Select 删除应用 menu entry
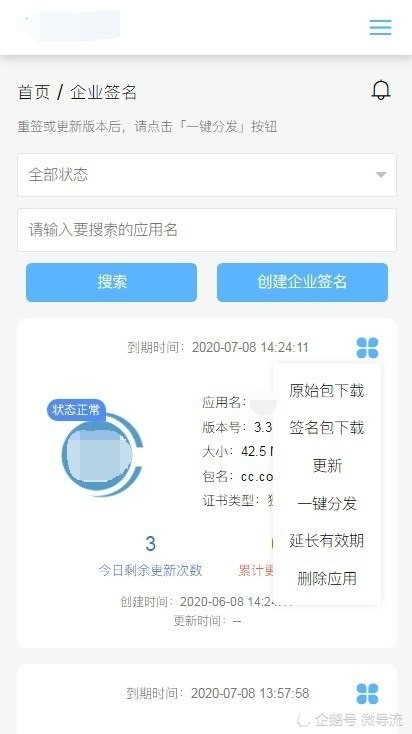412x734 pixels. pos(327,579)
